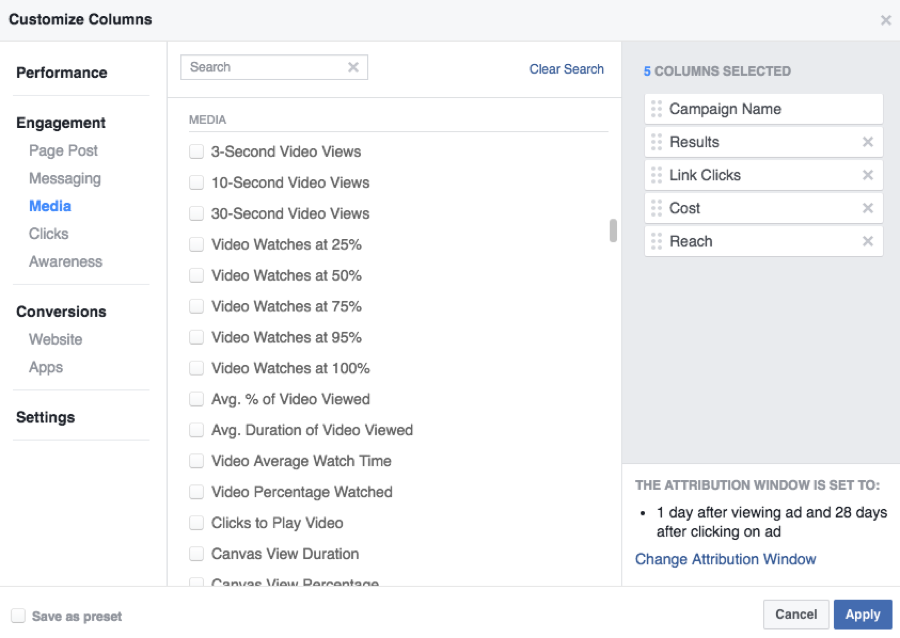This screenshot has height=638, width=900.
Task: Check the Video Watches at 50% box
Action: pyautogui.click(x=197, y=276)
